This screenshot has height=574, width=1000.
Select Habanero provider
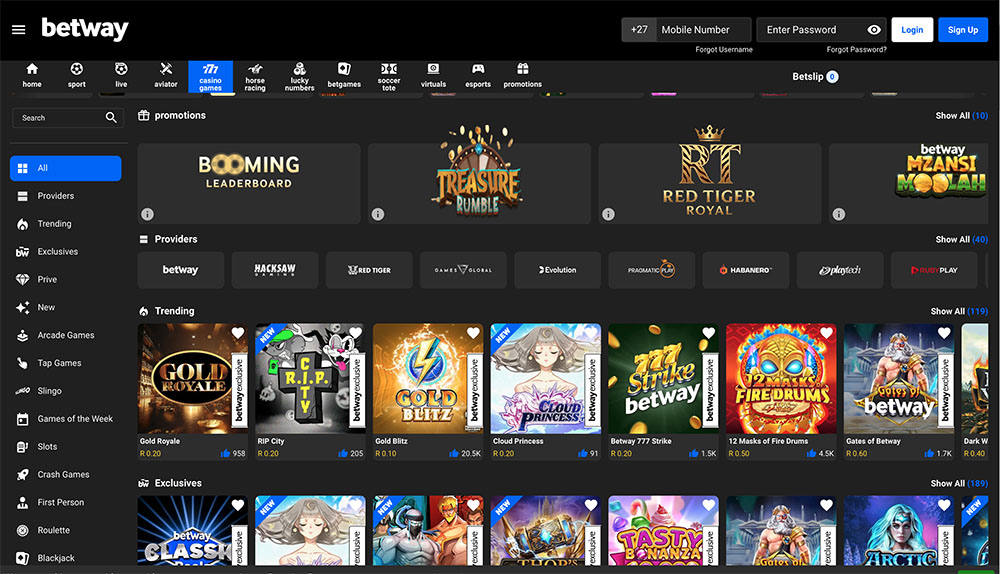coord(746,270)
